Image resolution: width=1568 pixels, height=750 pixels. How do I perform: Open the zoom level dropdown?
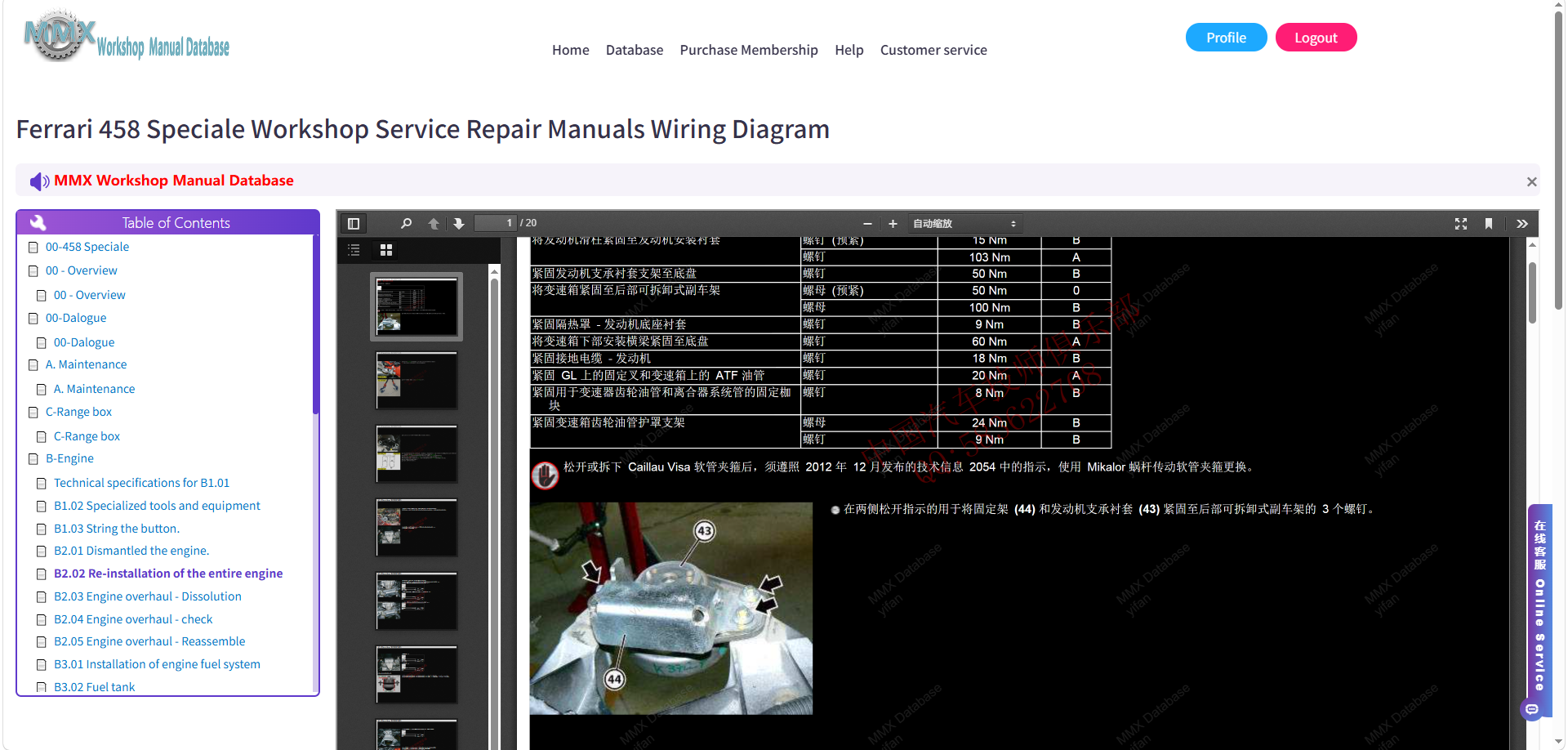(964, 224)
